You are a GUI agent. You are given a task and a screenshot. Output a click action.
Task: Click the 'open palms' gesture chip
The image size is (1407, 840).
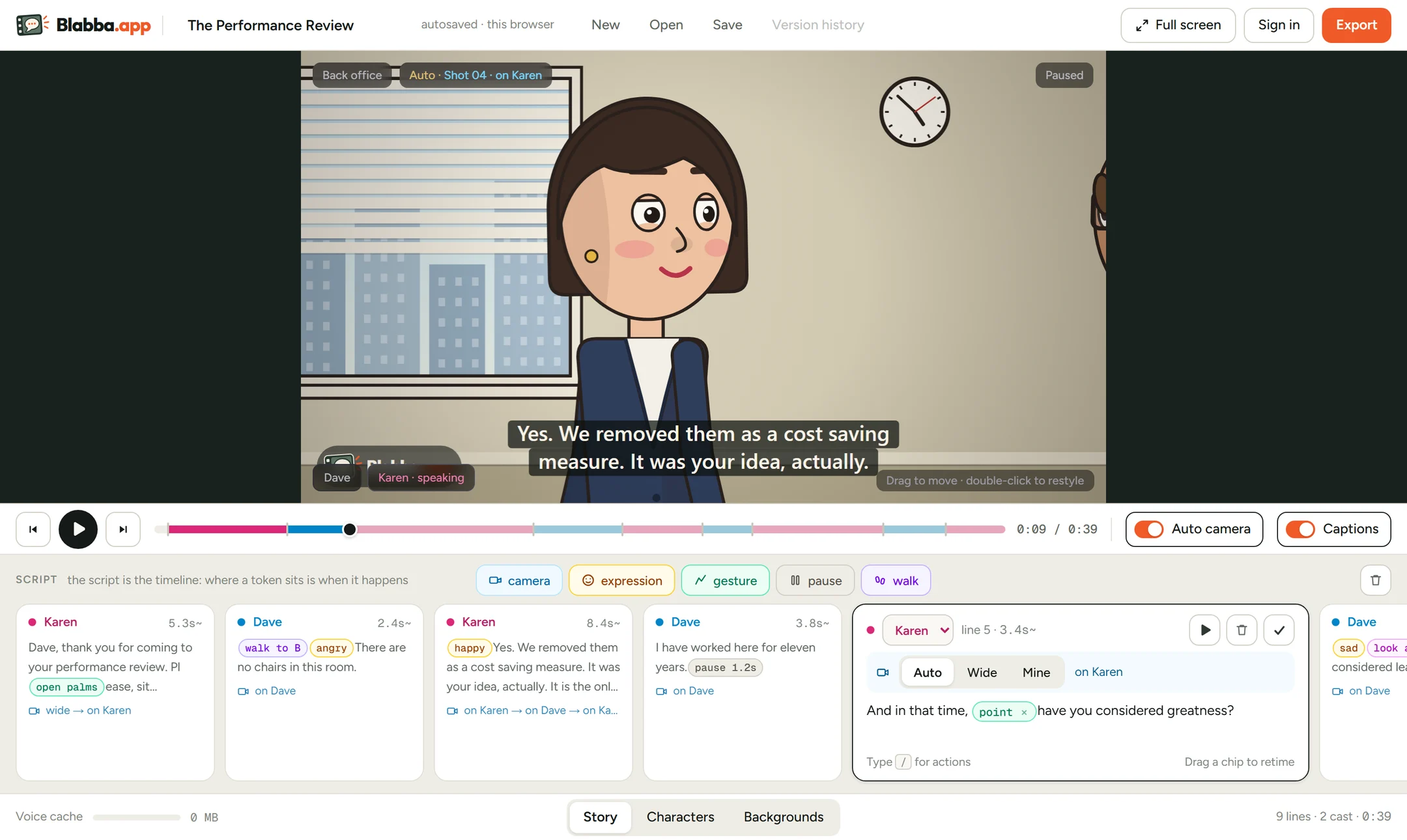tap(66, 687)
